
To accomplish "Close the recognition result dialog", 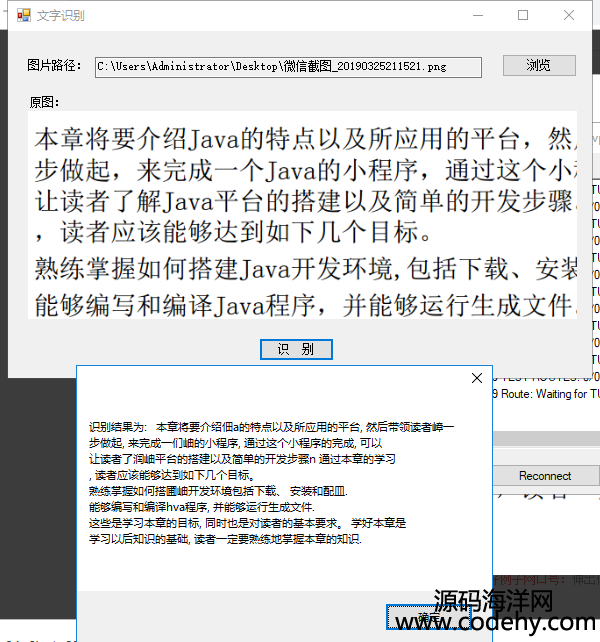I will 477,378.
